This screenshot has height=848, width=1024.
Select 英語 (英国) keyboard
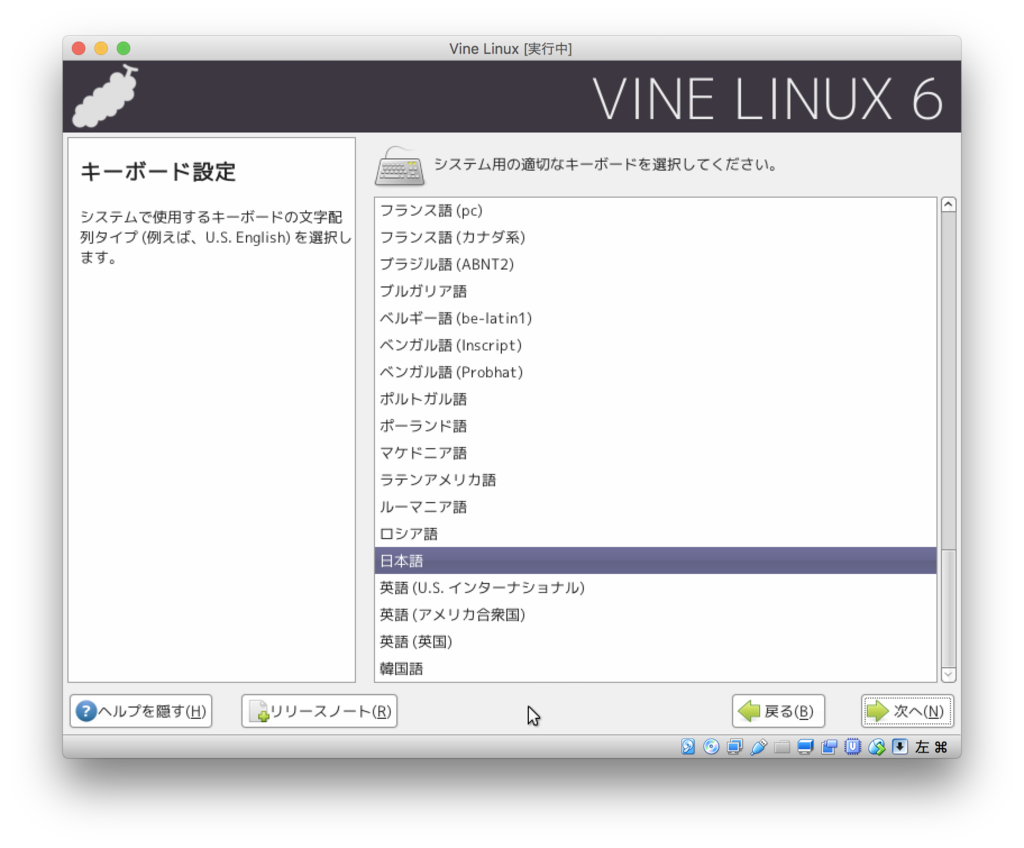coord(656,642)
